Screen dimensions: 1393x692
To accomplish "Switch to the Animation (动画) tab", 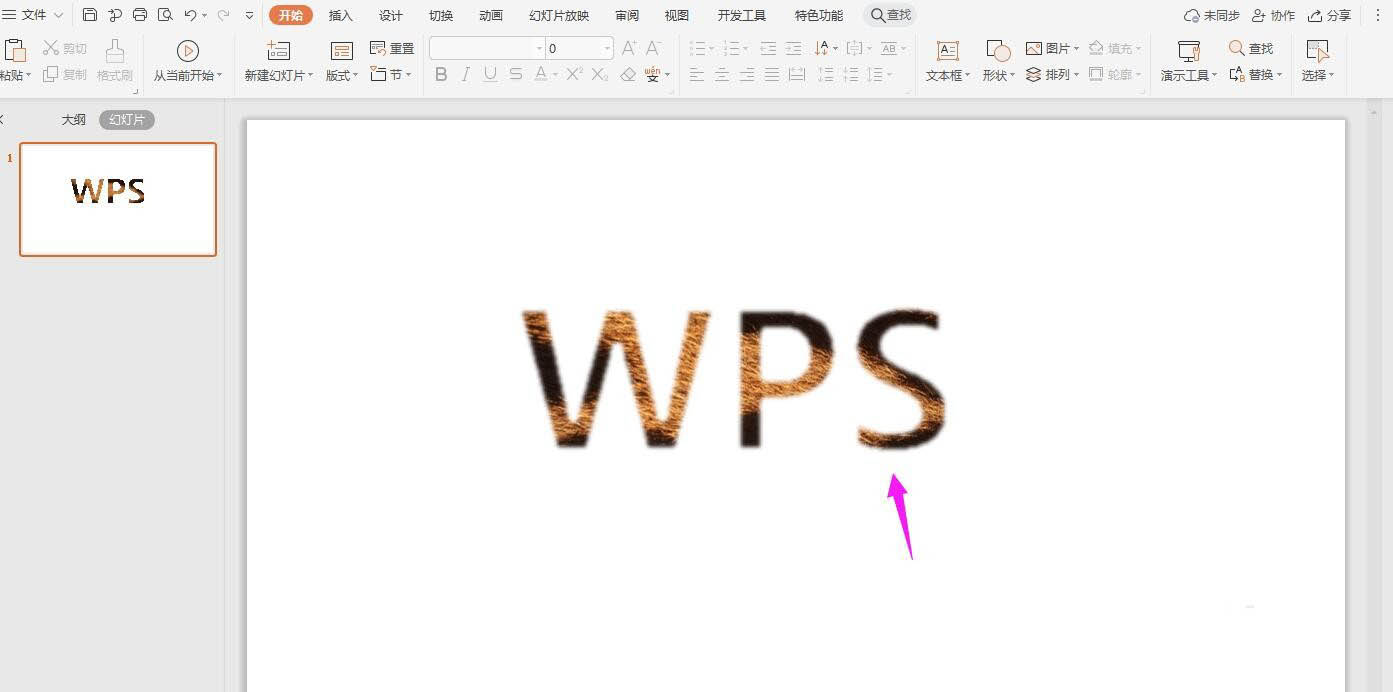I will pos(491,16).
